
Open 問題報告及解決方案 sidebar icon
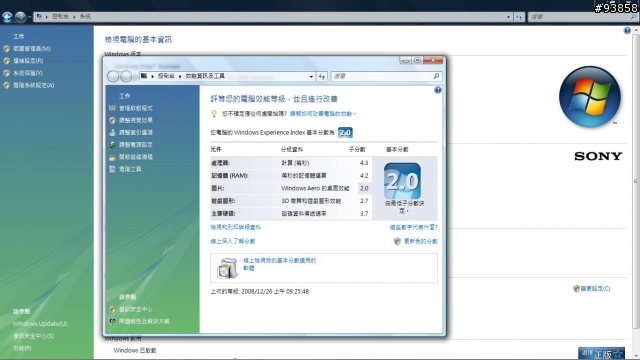[112, 322]
